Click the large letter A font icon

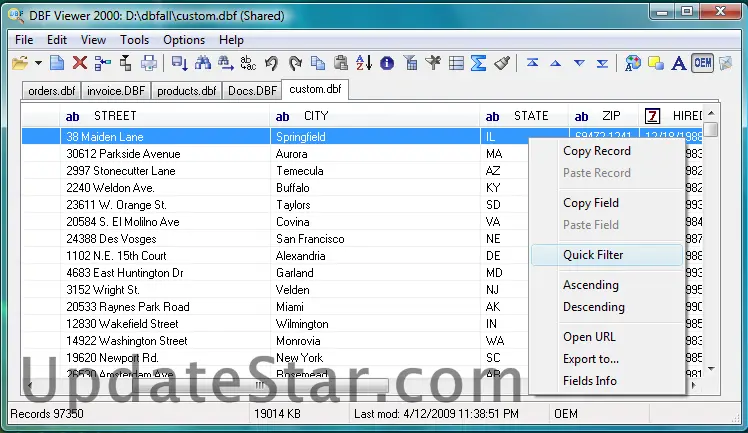point(678,63)
